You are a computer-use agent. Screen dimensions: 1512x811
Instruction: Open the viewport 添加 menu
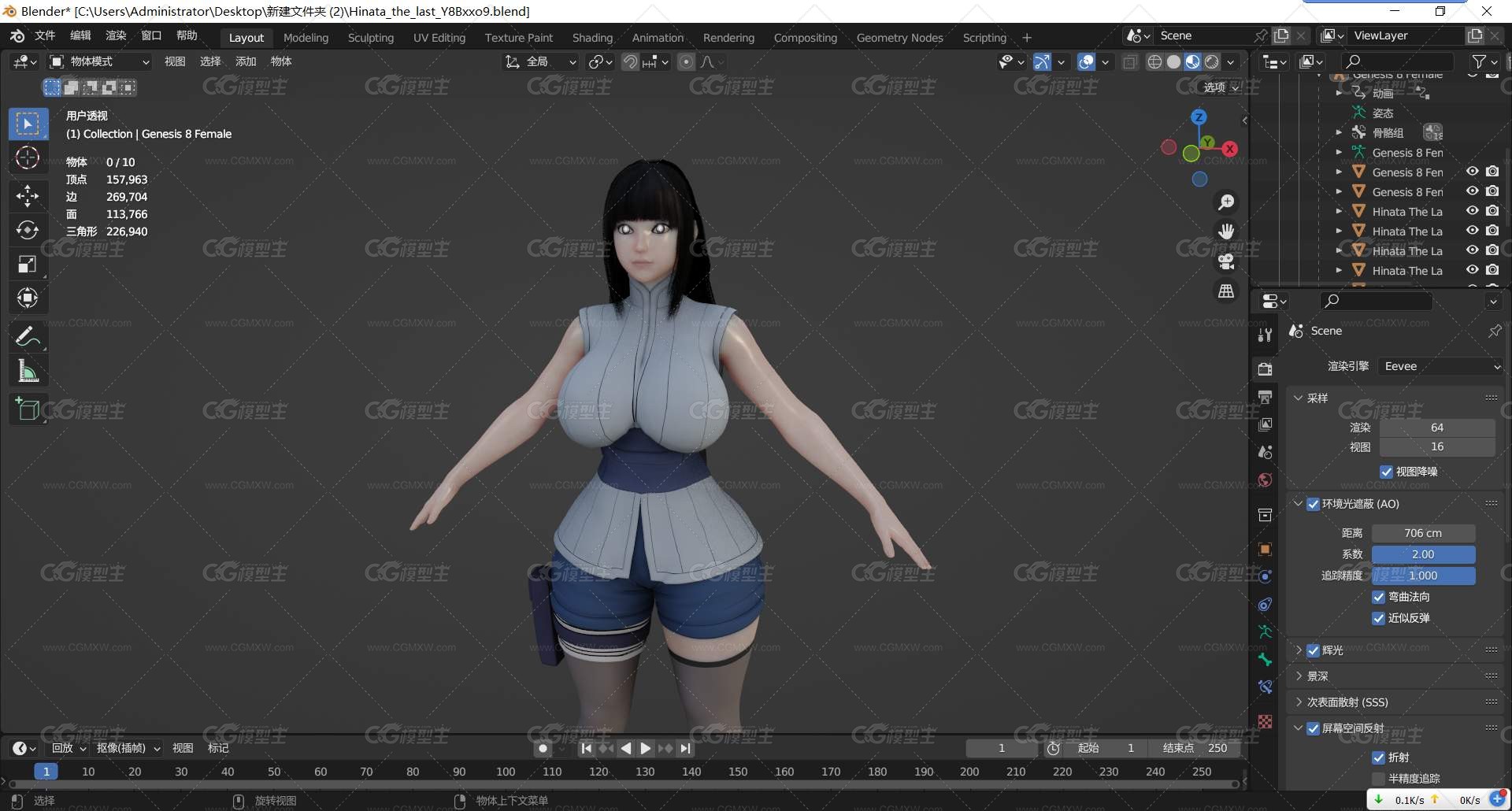pyautogui.click(x=246, y=61)
